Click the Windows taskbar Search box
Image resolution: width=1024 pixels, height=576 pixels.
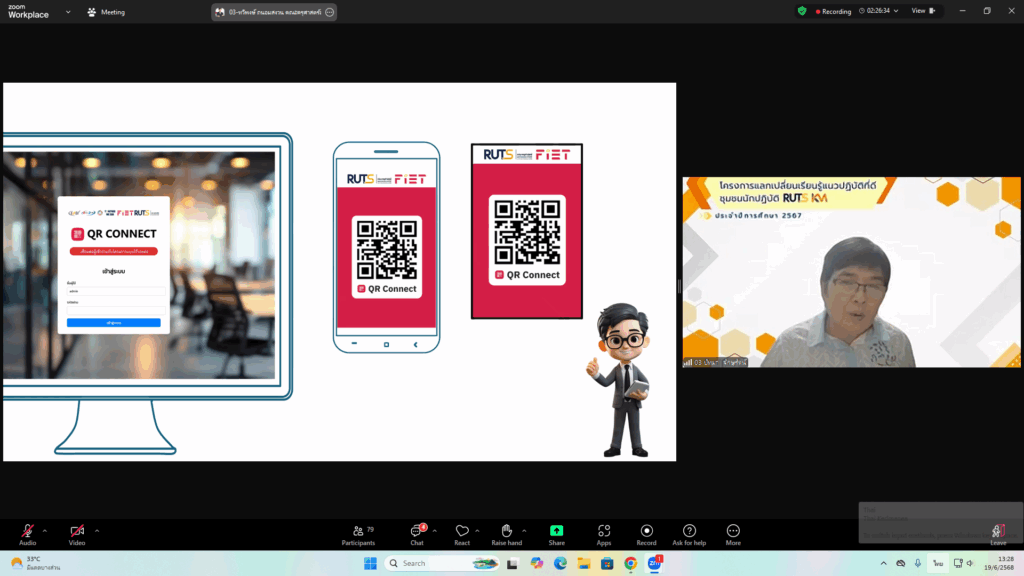pos(442,563)
